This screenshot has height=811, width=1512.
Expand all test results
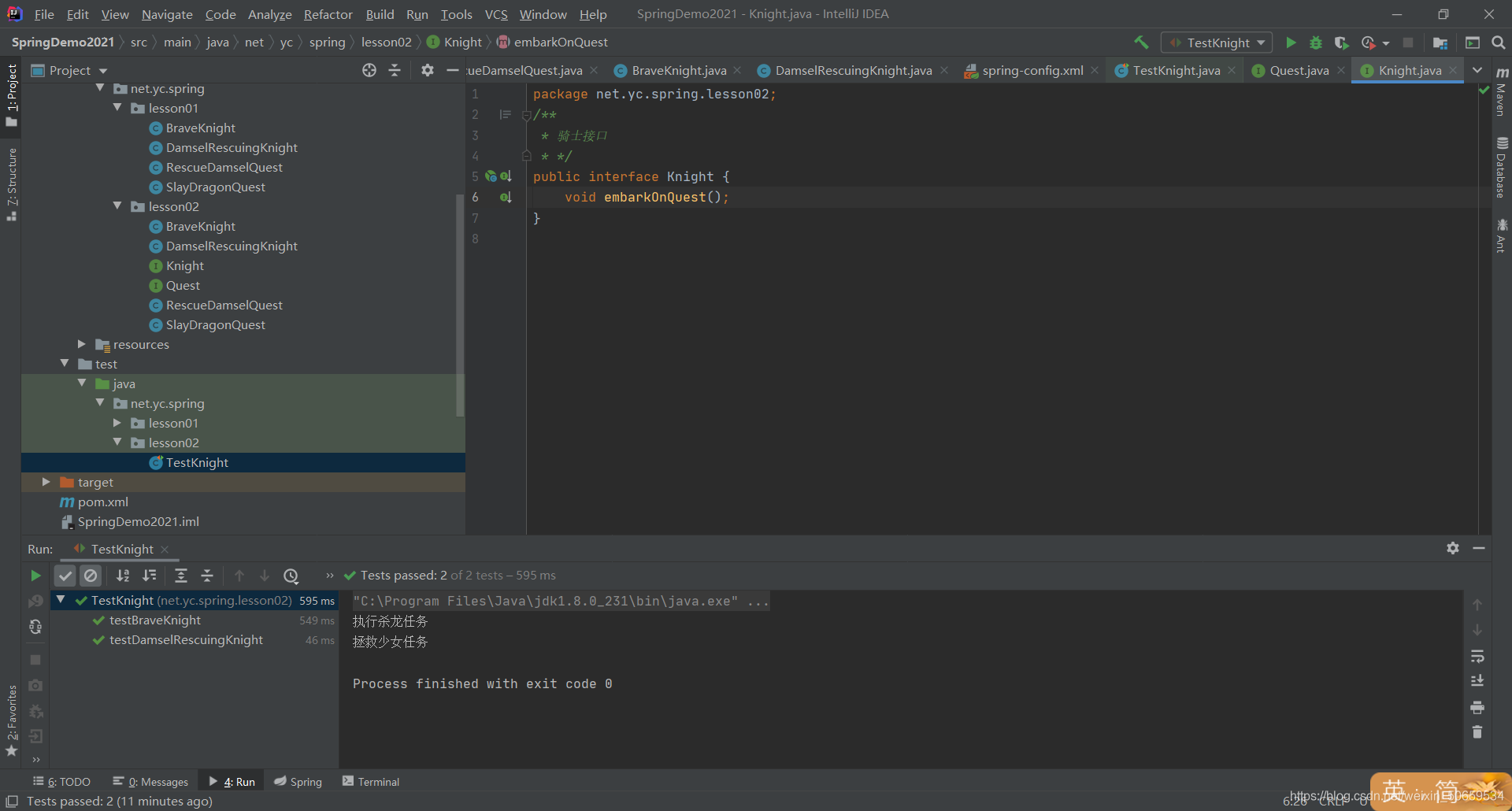click(181, 576)
